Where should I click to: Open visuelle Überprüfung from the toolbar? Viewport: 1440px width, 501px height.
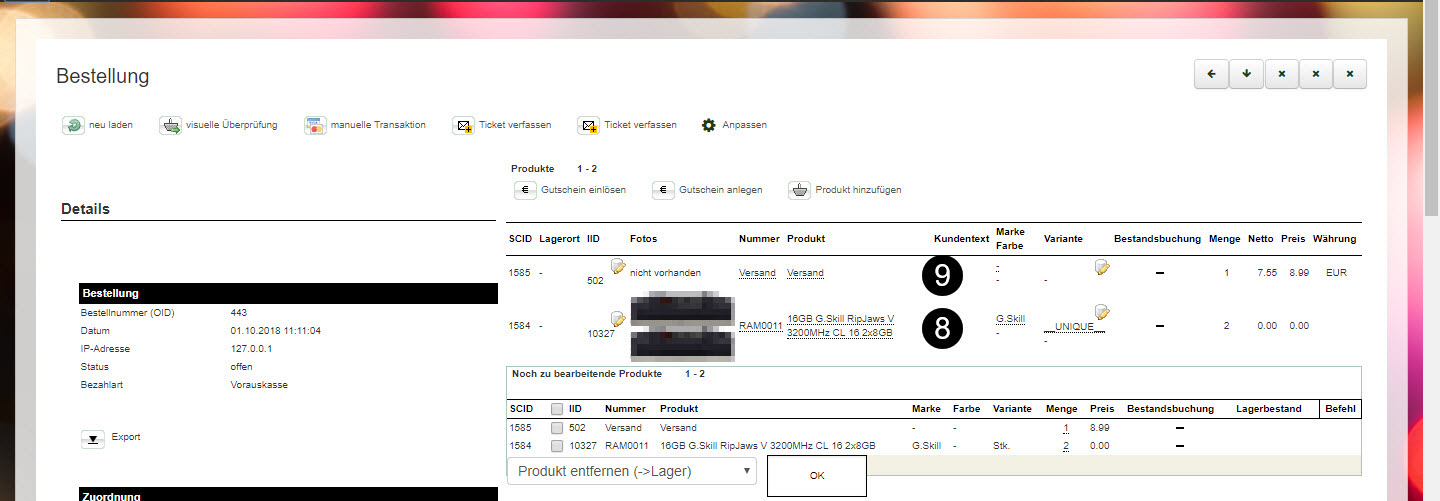[x=170, y=126]
